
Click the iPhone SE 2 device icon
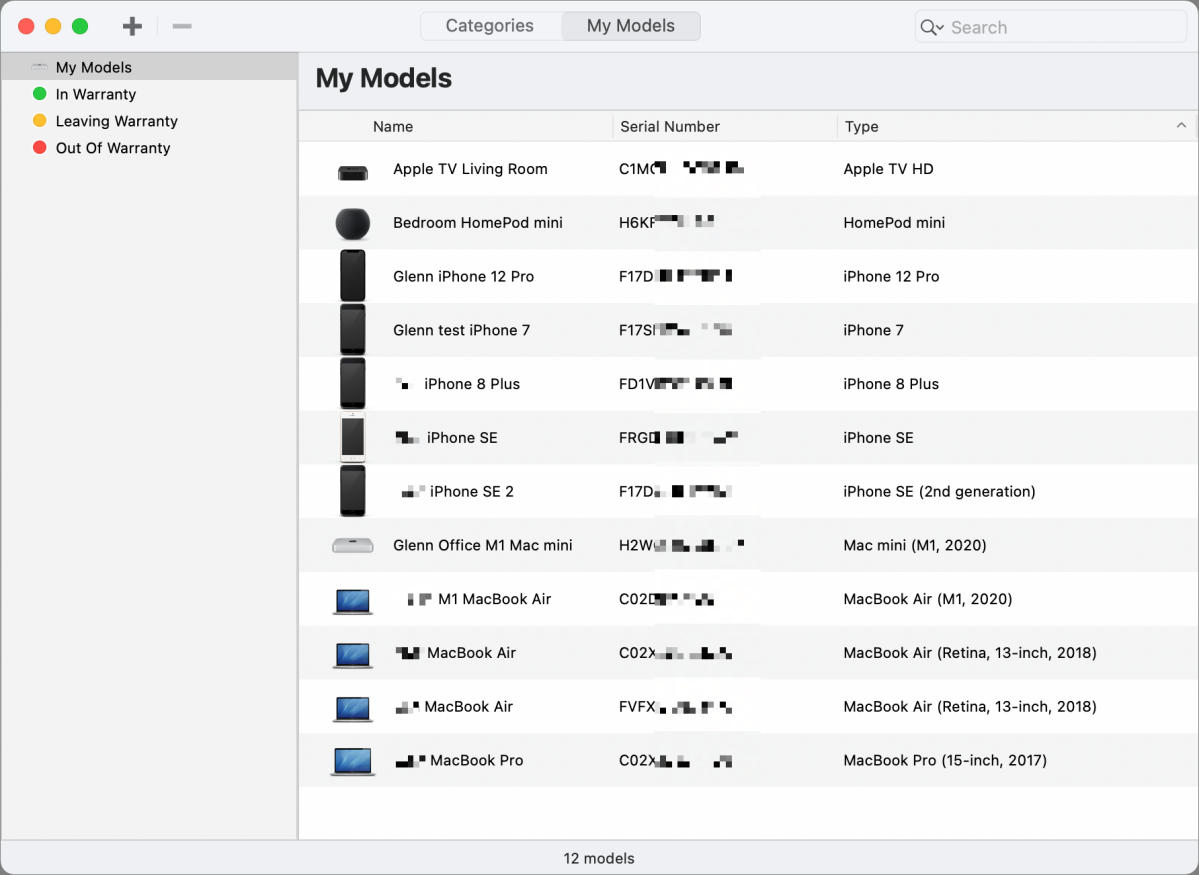[353, 491]
